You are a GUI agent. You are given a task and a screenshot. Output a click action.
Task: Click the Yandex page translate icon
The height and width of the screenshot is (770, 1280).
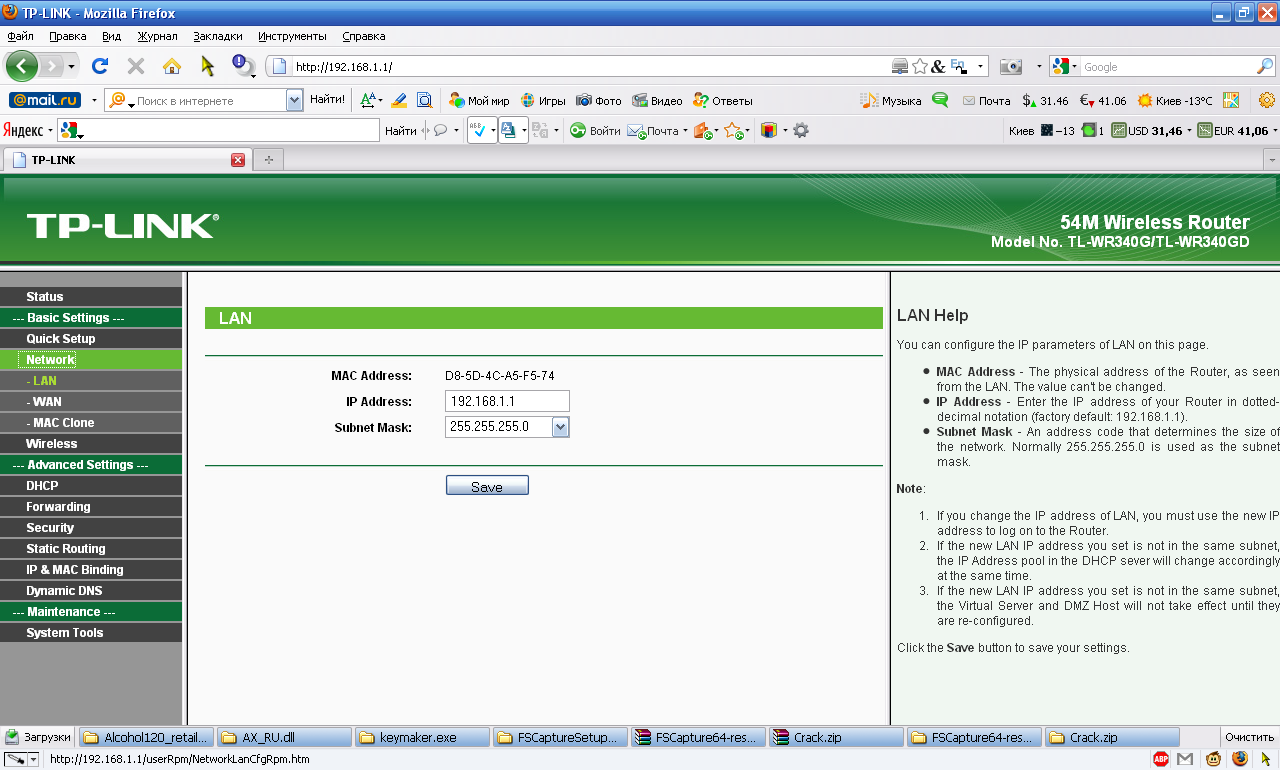[508, 130]
